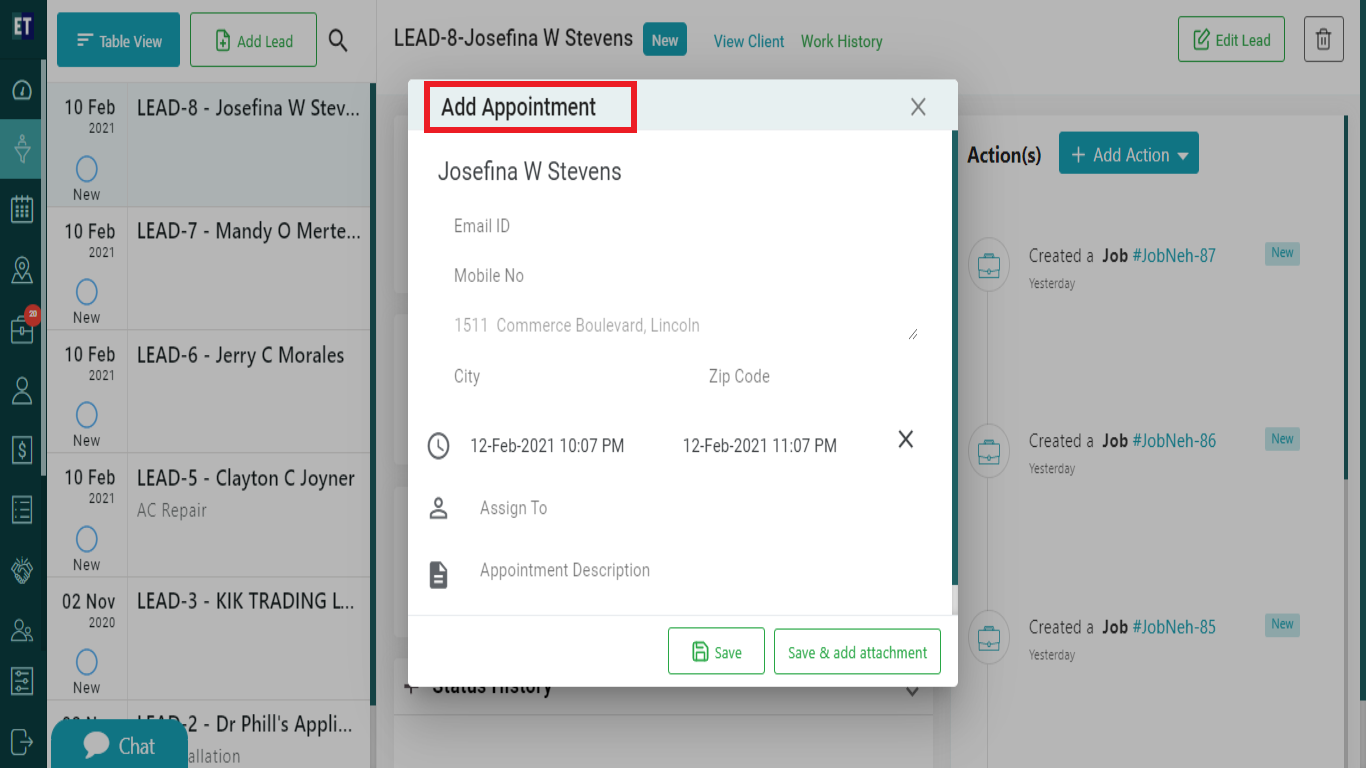Open the Add Action dropdown
1366x768 pixels.
tap(1128, 155)
